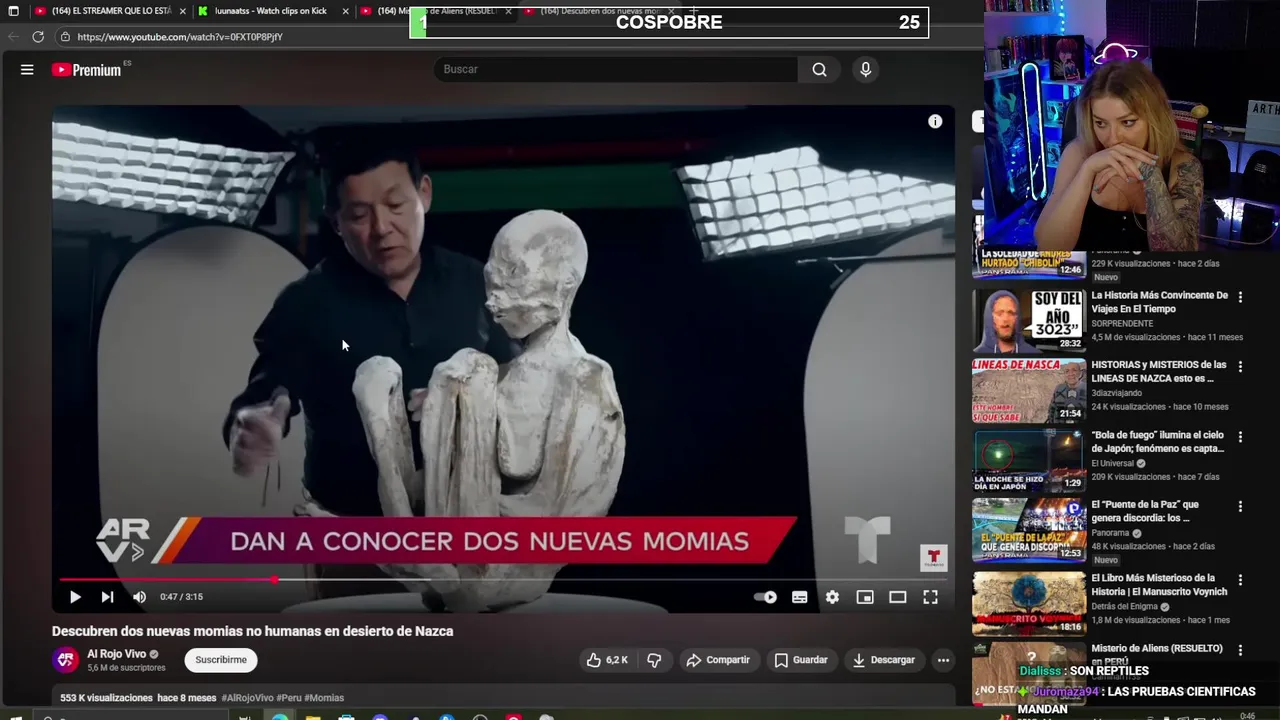Click the Descargar download button
Image resolution: width=1280 pixels, height=720 pixels.
click(884, 660)
